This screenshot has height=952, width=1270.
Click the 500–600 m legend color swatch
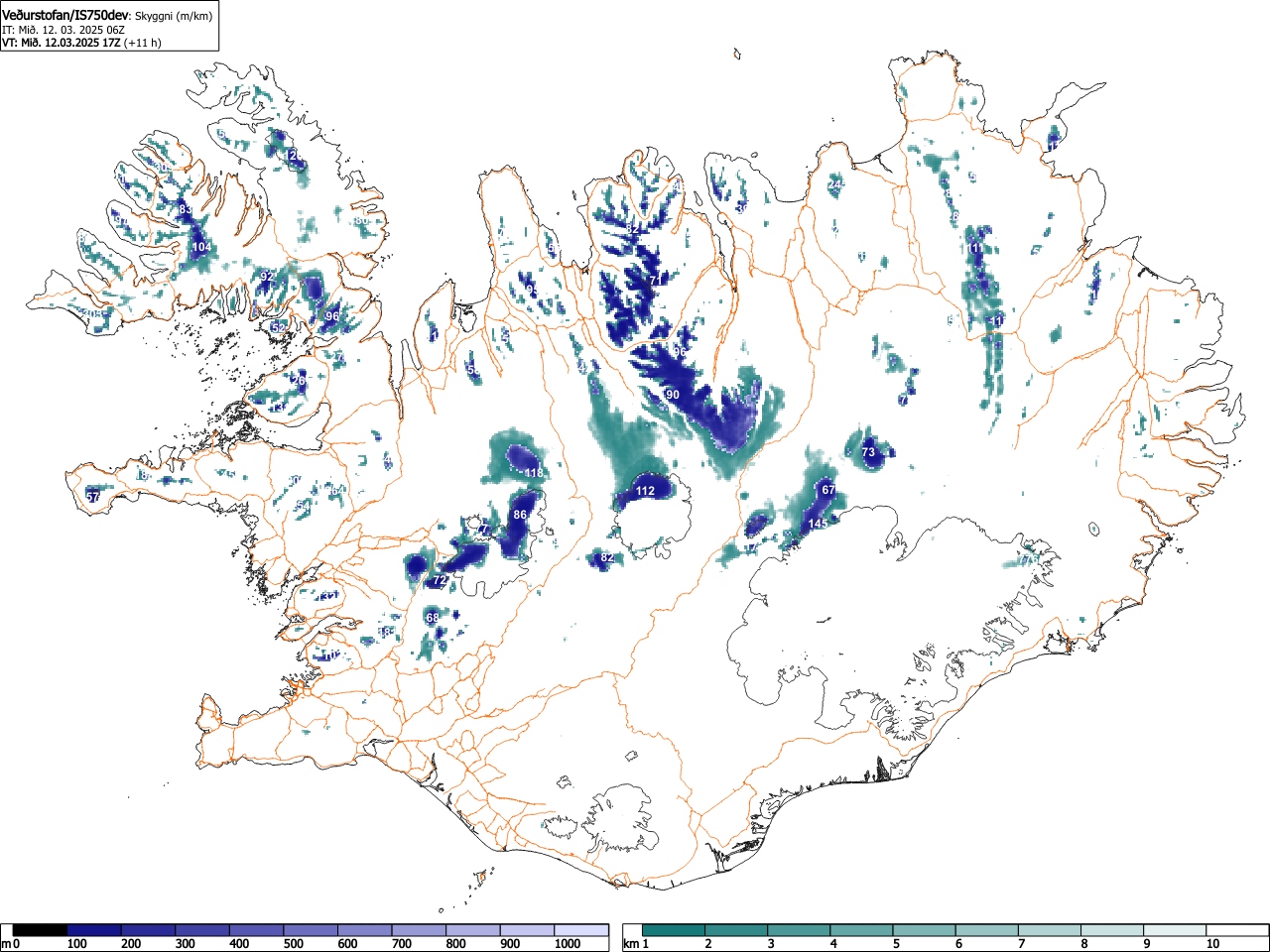pos(311,930)
